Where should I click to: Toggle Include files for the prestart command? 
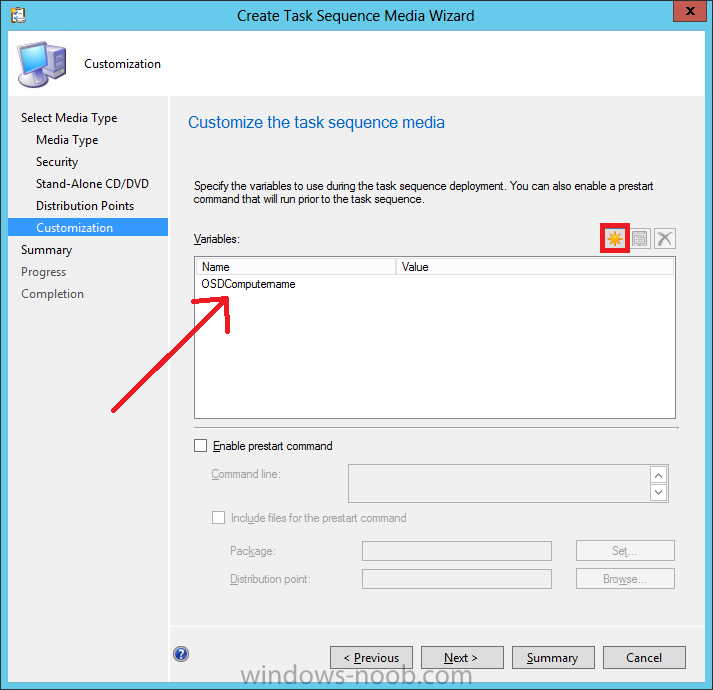(x=218, y=518)
